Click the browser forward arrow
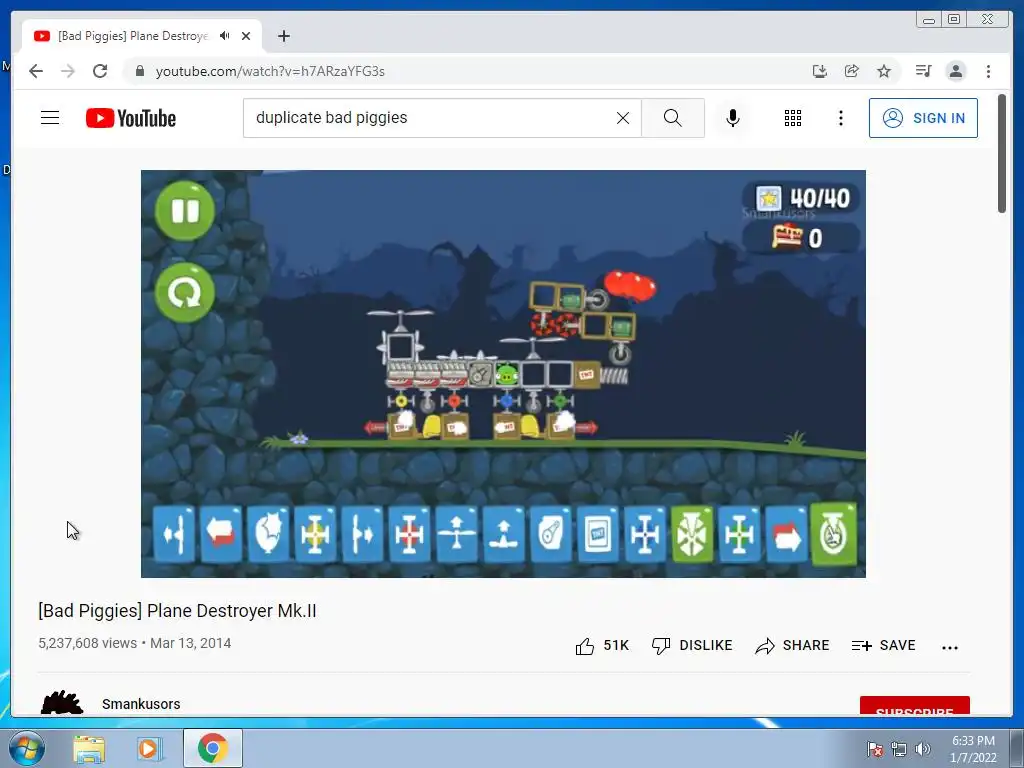1024x768 pixels. coord(68,71)
